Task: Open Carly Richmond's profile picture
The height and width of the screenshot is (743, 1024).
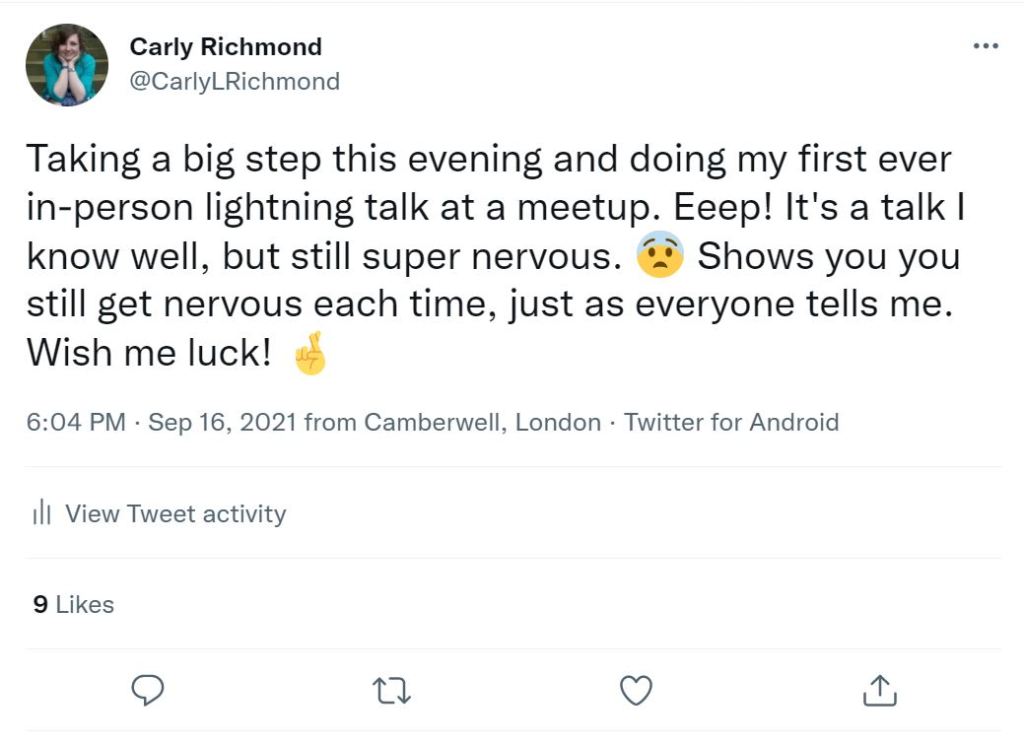Action: (66, 65)
